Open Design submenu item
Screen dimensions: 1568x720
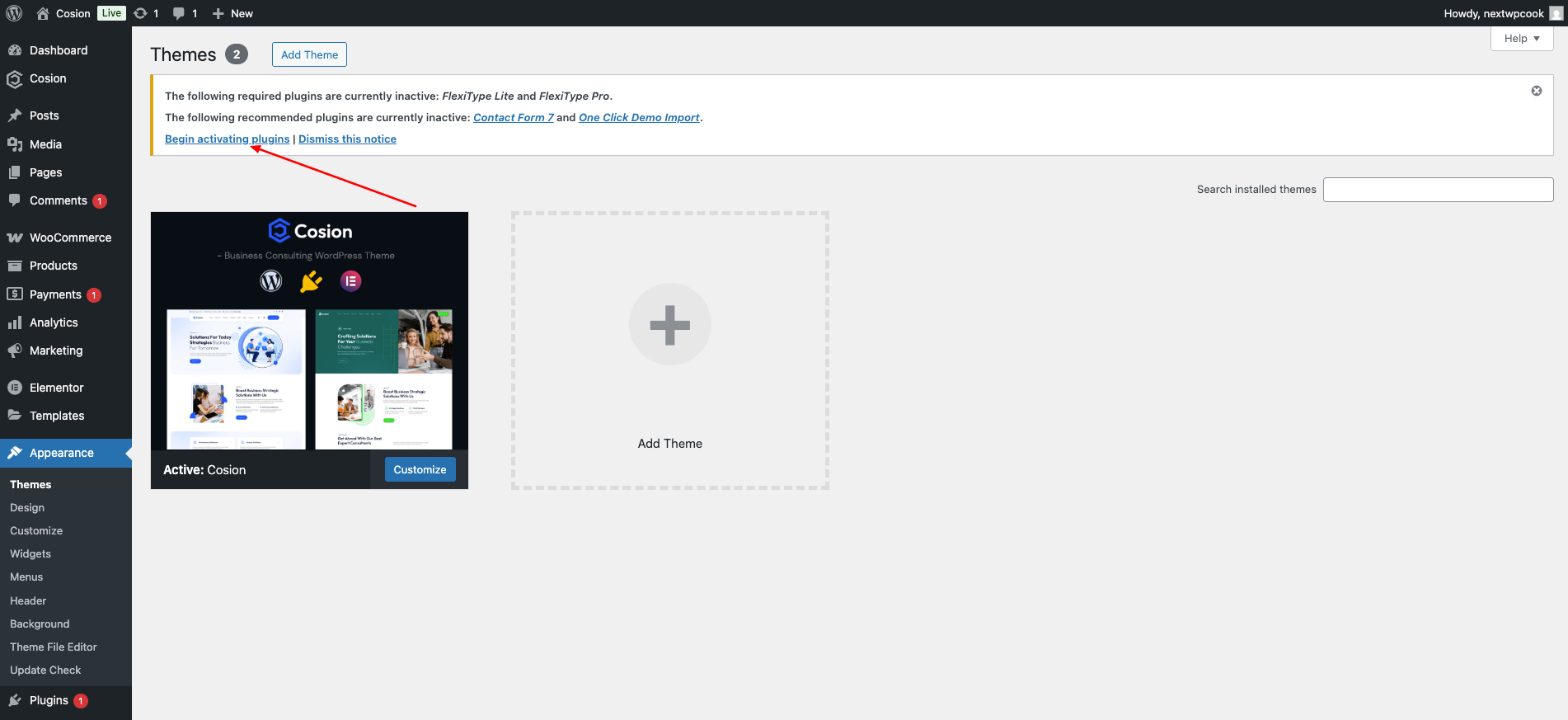(27, 507)
